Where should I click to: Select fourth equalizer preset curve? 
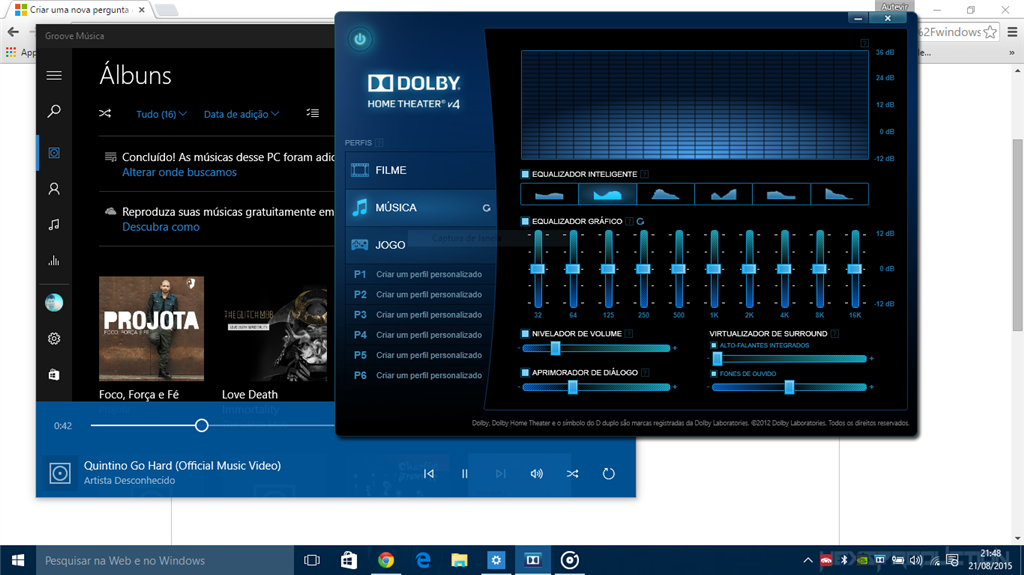[724, 194]
